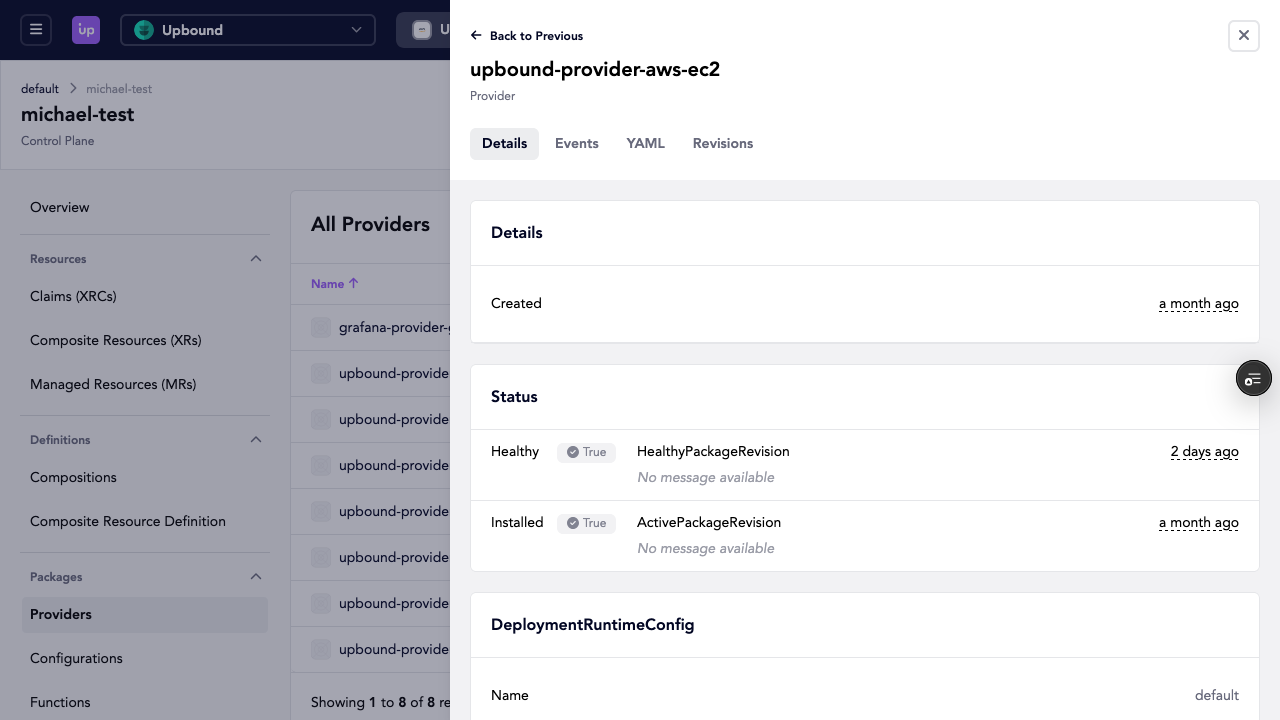Image resolution: width=1280 pixels, height=720 pixels.
Task: Collapse the Resources section in sidebar
Action: pyautogui.click(x=256, y=258)
